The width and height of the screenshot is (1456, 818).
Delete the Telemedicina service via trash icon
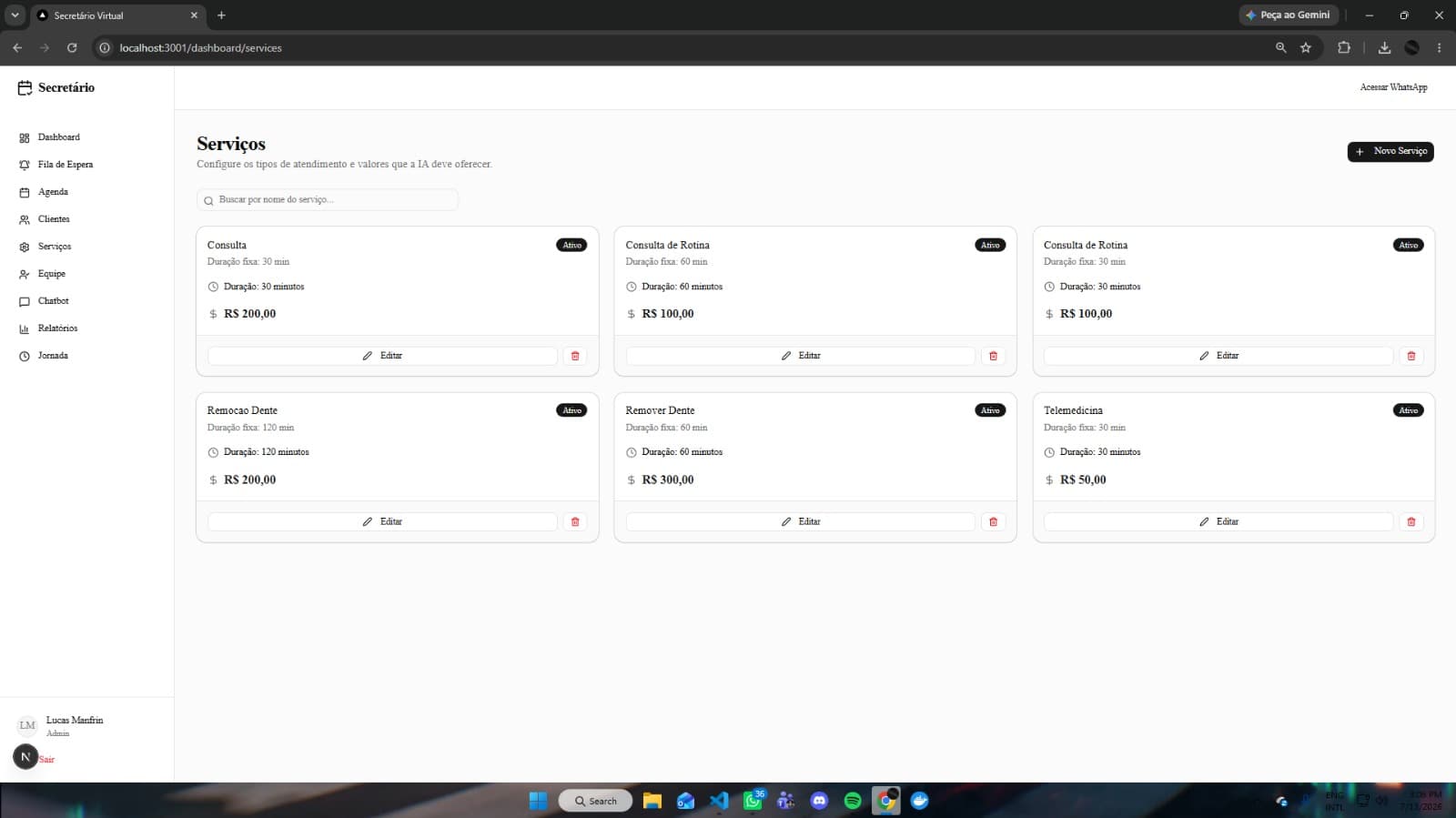pyautogui.click(x=1411, y=521)
